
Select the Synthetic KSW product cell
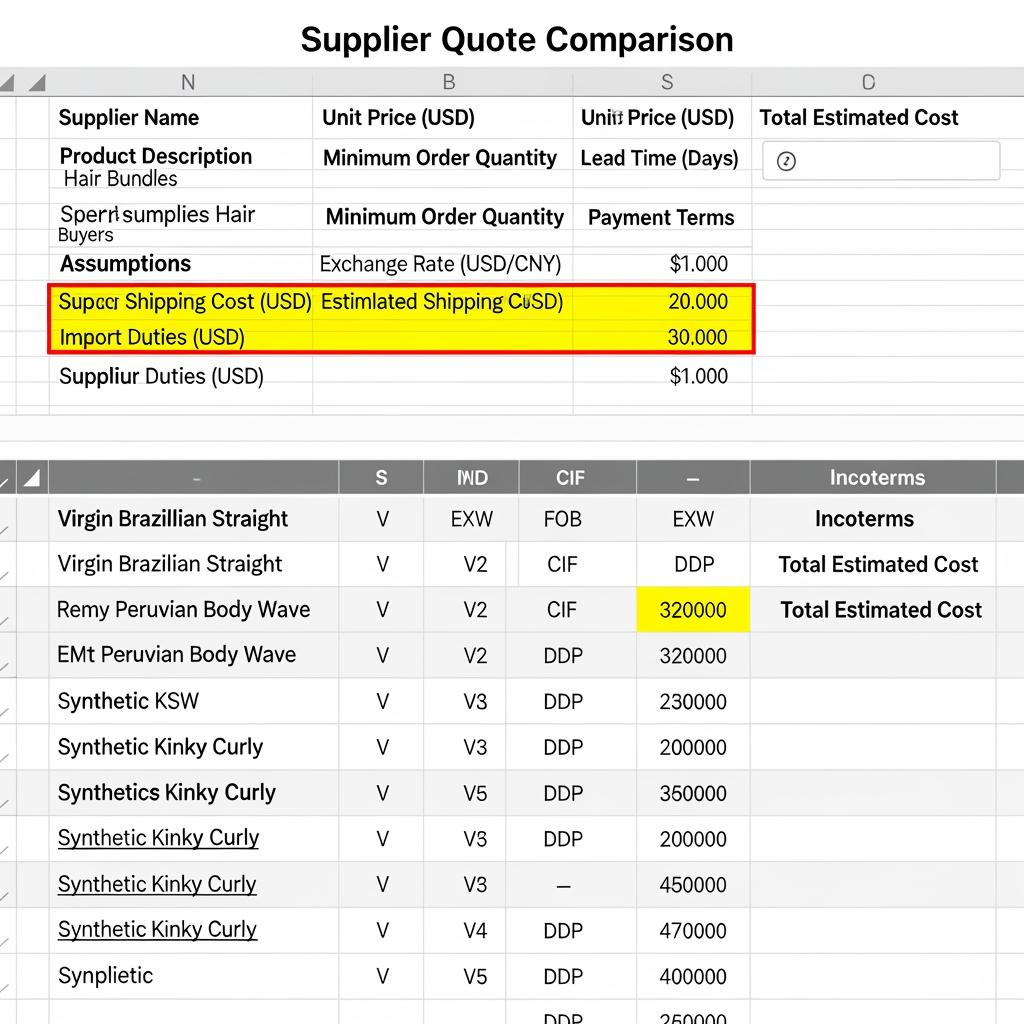point(128,701)
